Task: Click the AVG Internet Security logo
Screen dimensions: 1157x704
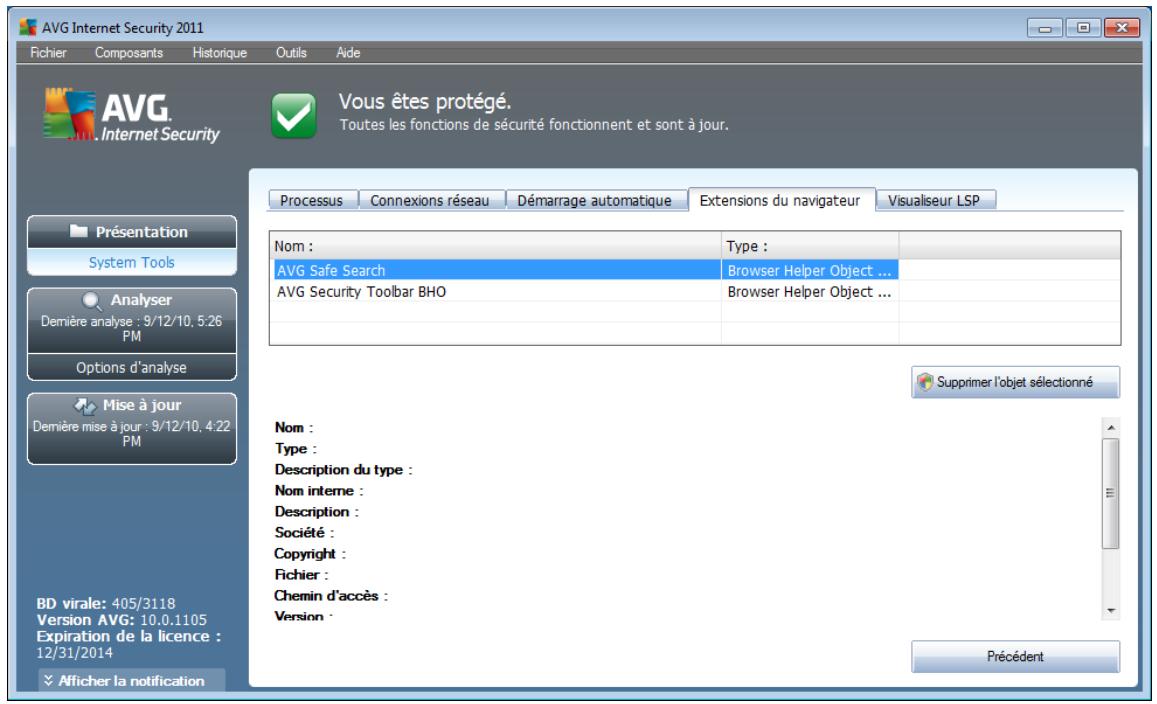Action: pos(131,115)
